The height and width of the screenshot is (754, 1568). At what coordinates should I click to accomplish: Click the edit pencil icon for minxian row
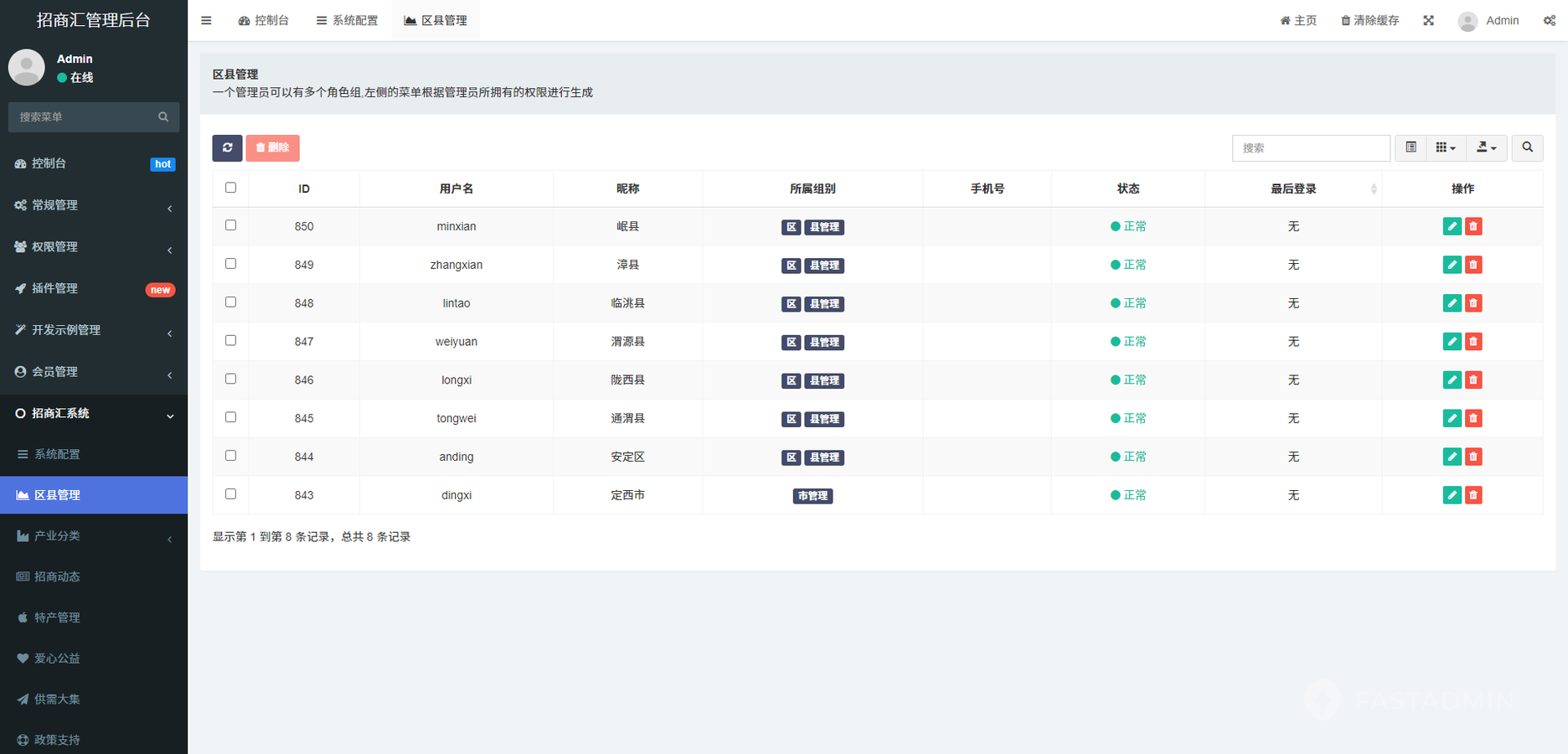[x=1452, y=226]
